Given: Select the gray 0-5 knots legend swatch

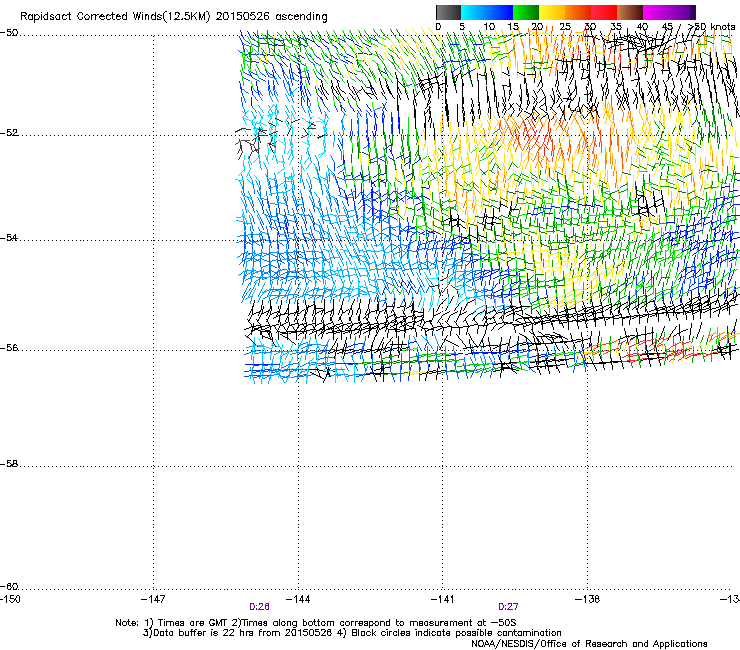Looking at the screenshot, I should [448, 12].
